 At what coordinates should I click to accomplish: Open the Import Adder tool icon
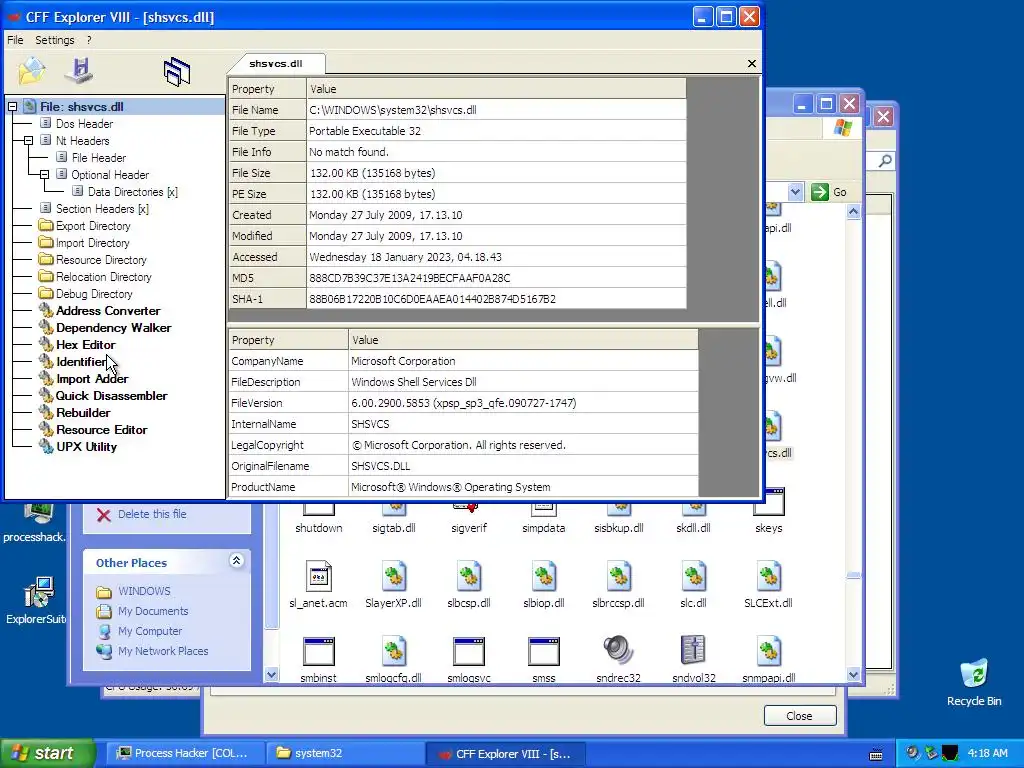coord(46,378)
